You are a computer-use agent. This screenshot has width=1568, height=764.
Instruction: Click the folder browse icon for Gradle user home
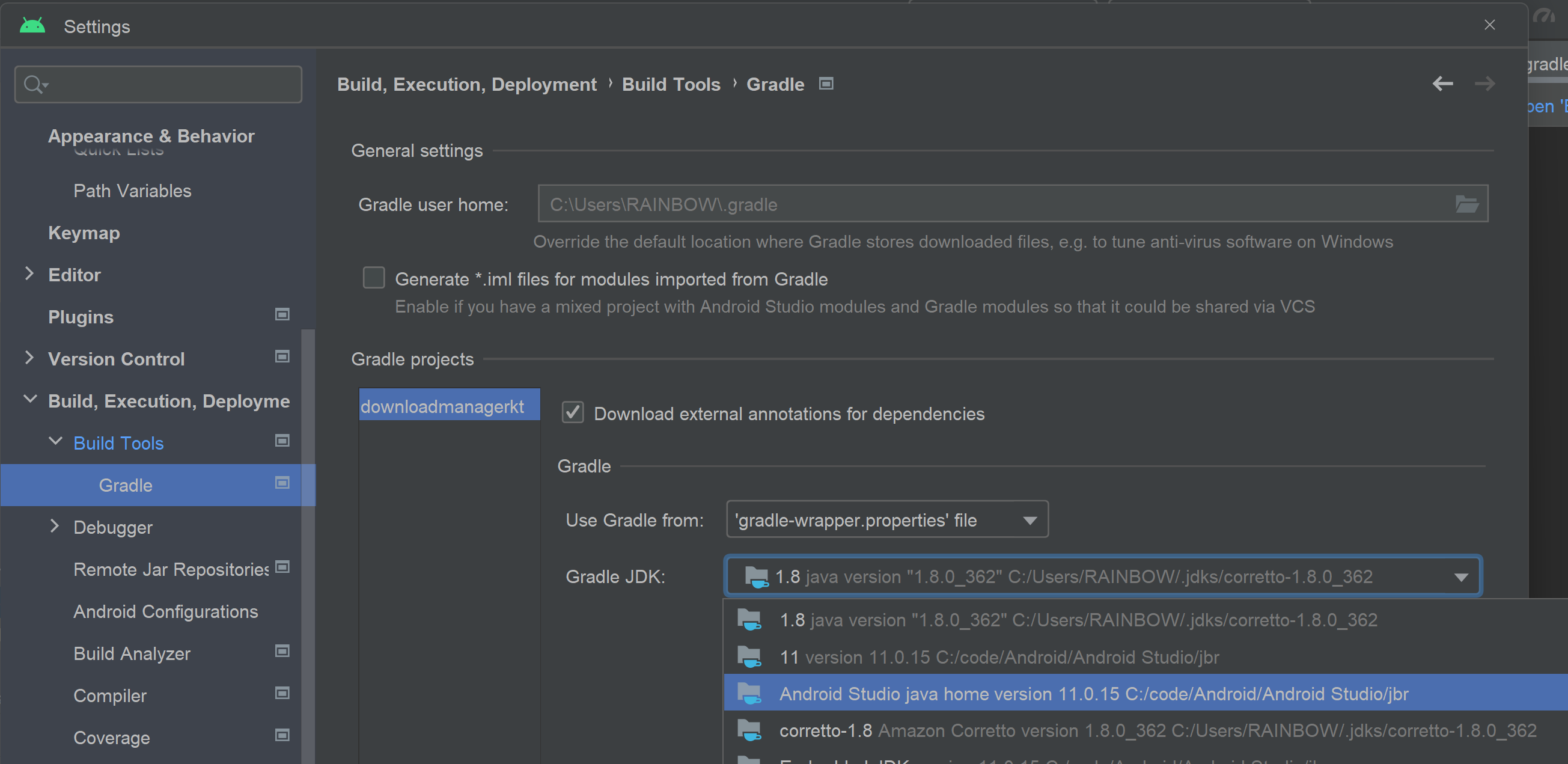pos(1466,204)
